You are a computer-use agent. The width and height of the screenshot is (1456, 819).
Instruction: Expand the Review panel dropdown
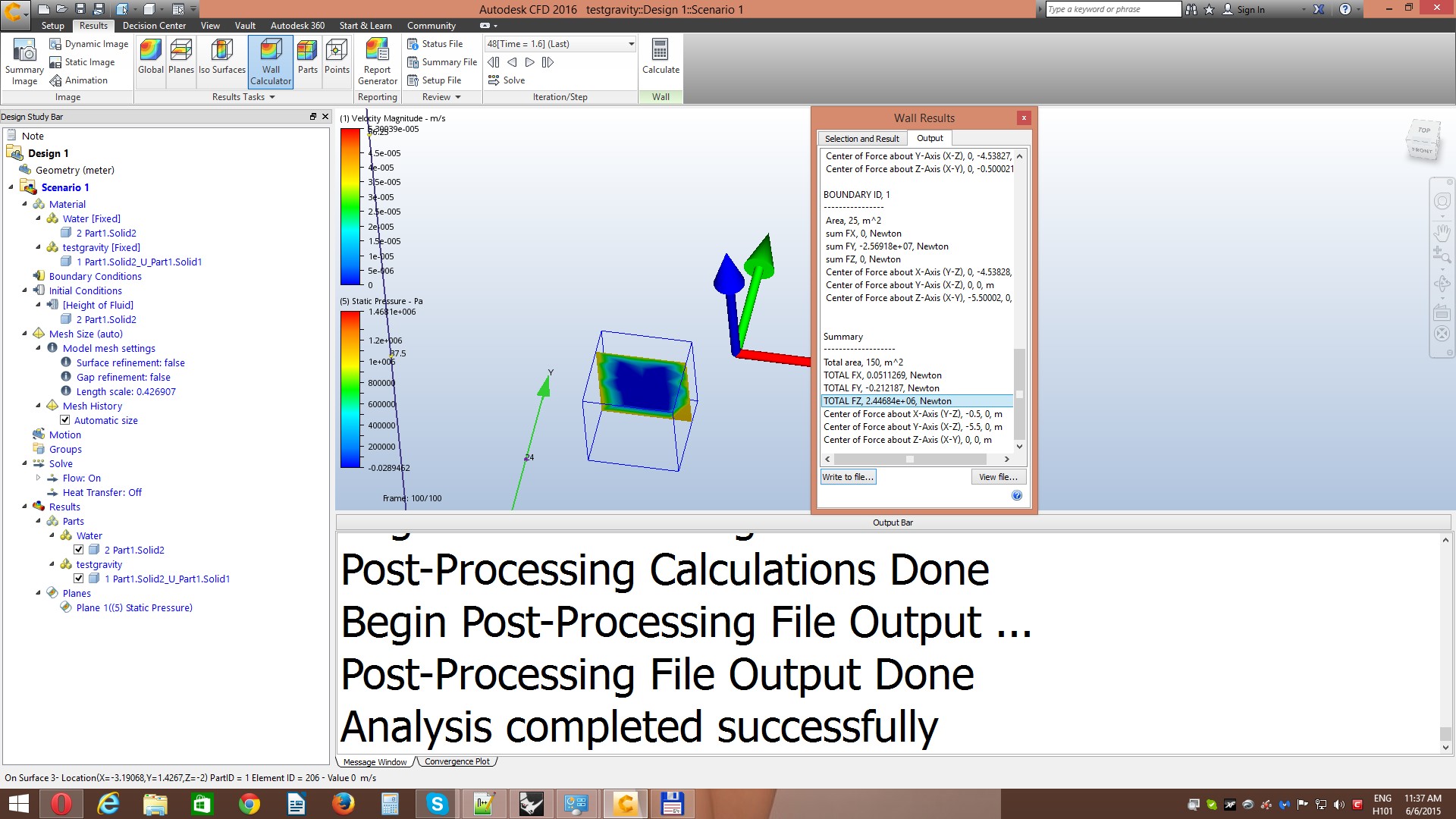(x=458, y=97)
